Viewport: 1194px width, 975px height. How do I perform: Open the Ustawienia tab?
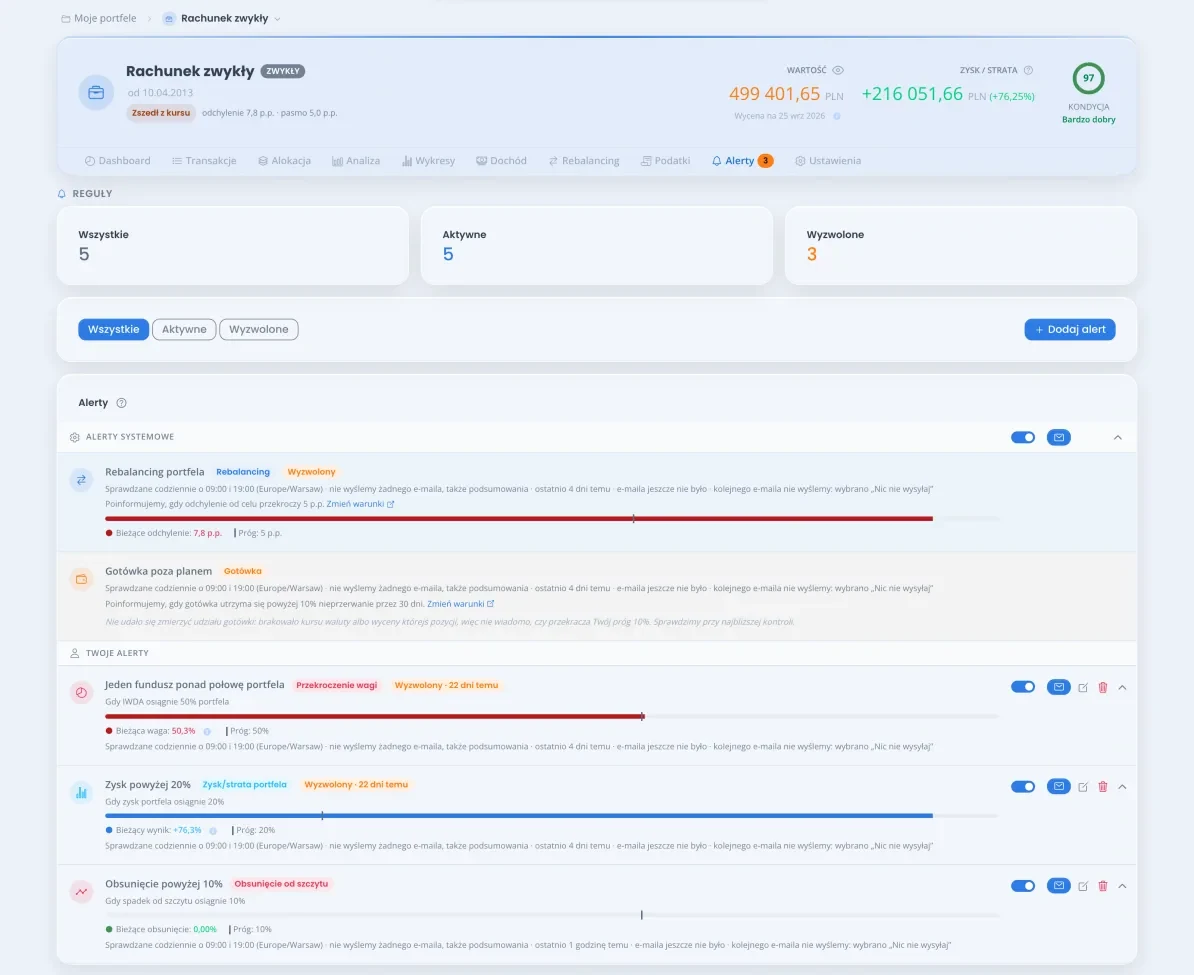[x=828, y=161]
